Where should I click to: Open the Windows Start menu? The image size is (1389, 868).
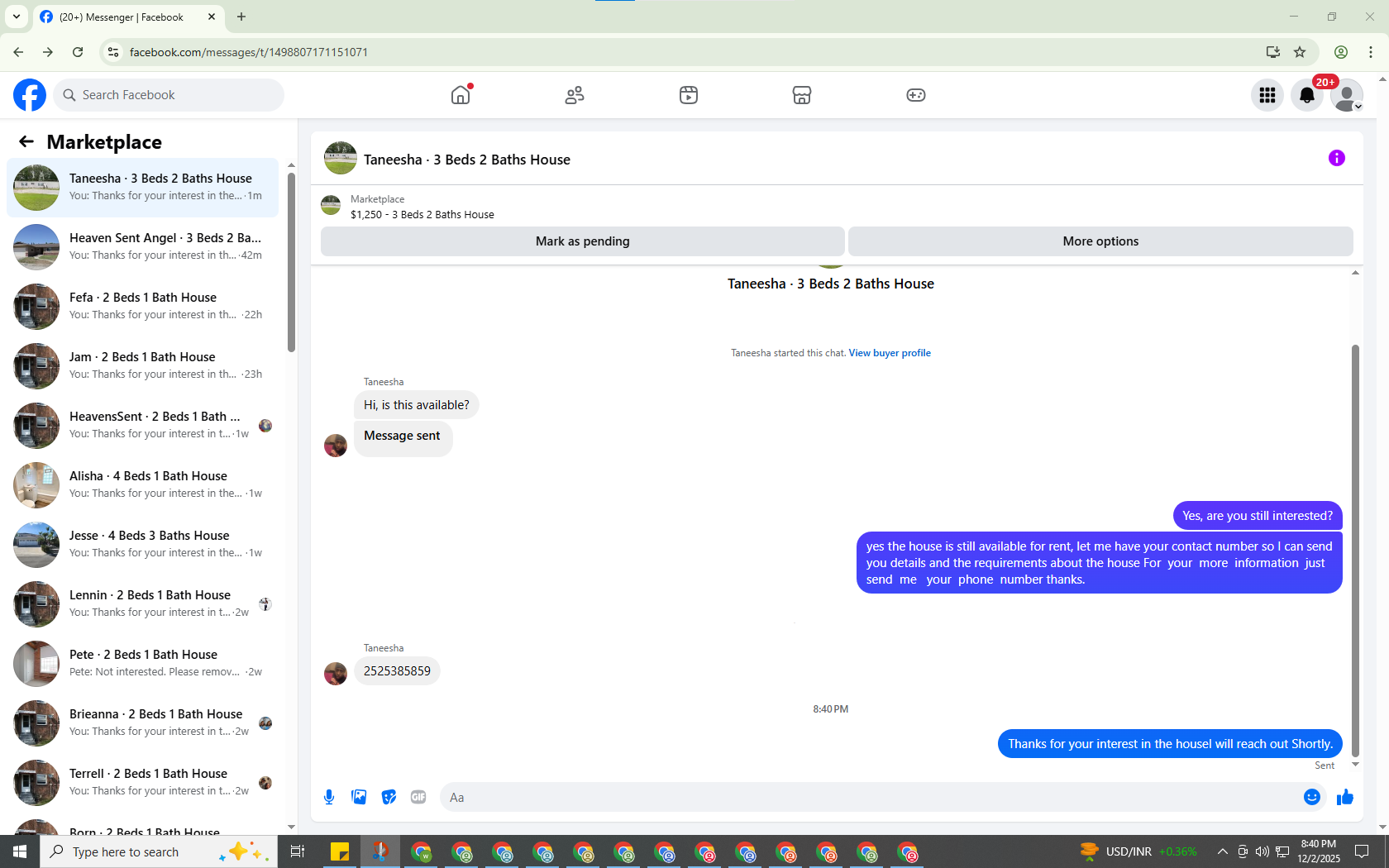[x=20, y=851]
